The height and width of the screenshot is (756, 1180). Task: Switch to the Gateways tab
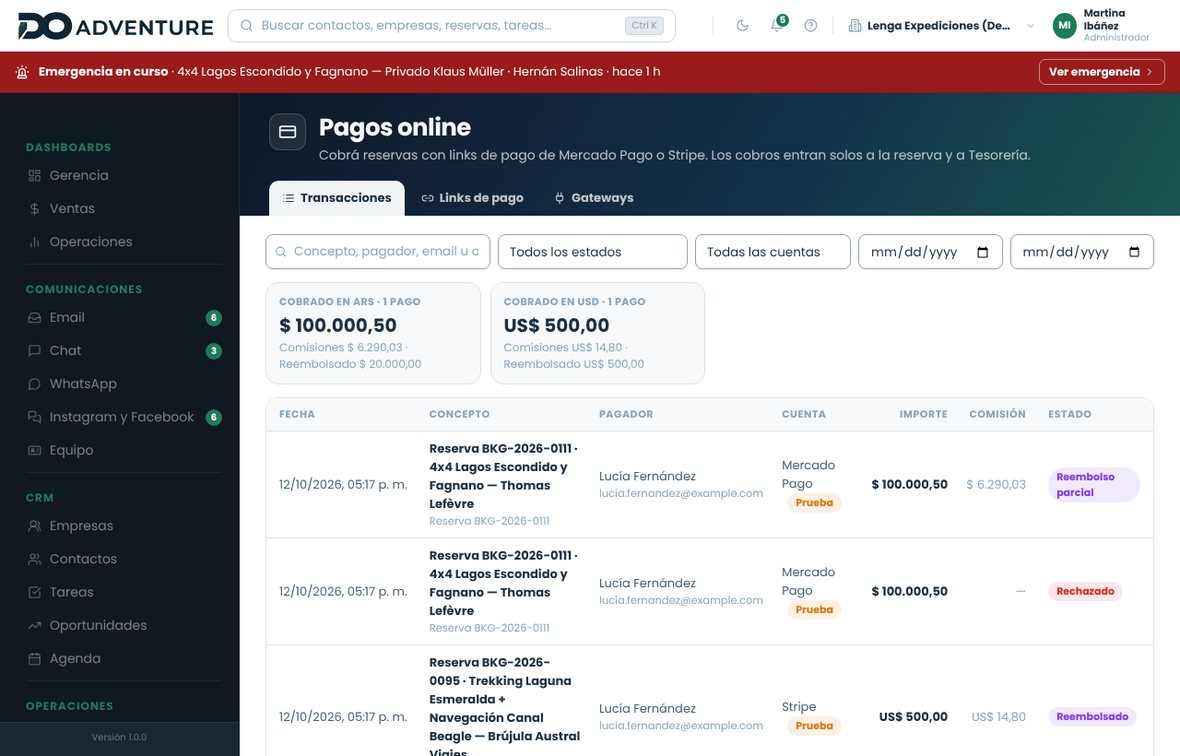coord(595,198)
